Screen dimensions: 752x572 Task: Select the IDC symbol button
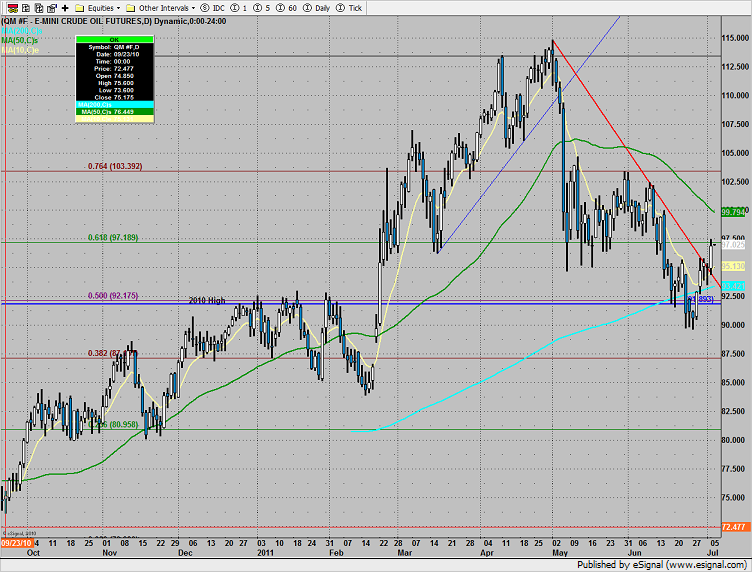[x=212, y=8]
